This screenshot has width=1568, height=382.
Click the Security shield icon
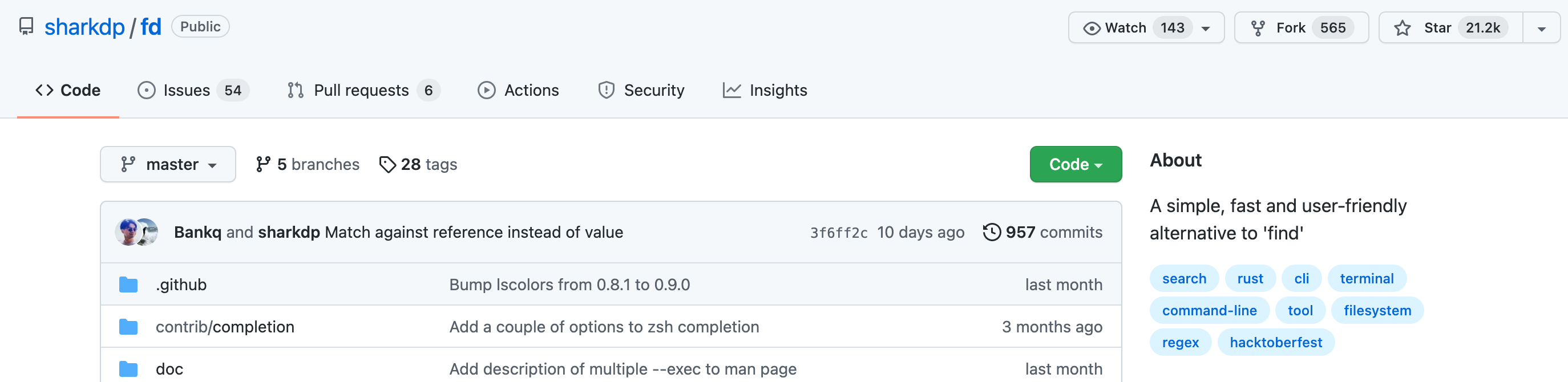click(607, 90)
